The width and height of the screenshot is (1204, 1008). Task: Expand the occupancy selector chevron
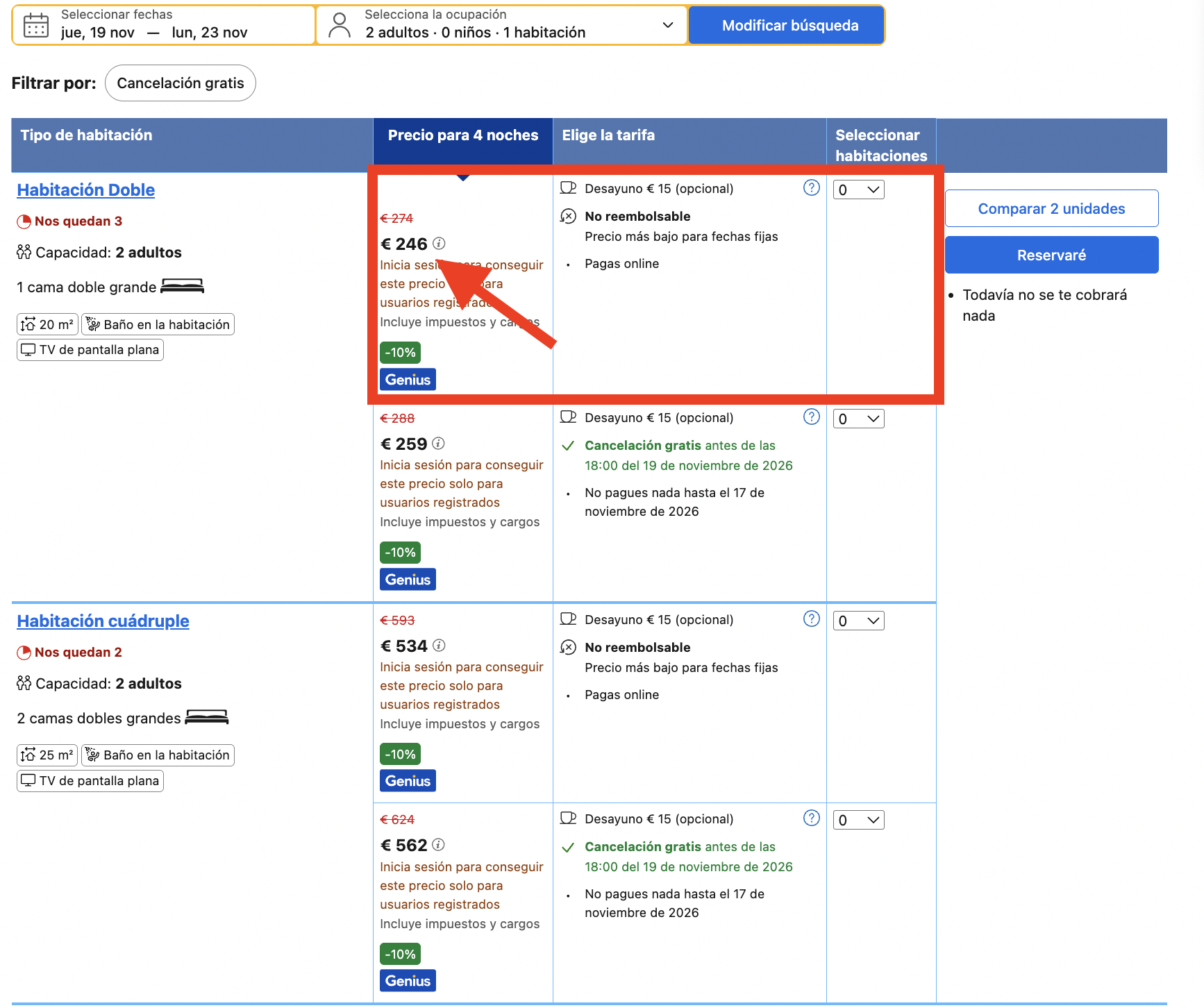(x=668, y=25)
